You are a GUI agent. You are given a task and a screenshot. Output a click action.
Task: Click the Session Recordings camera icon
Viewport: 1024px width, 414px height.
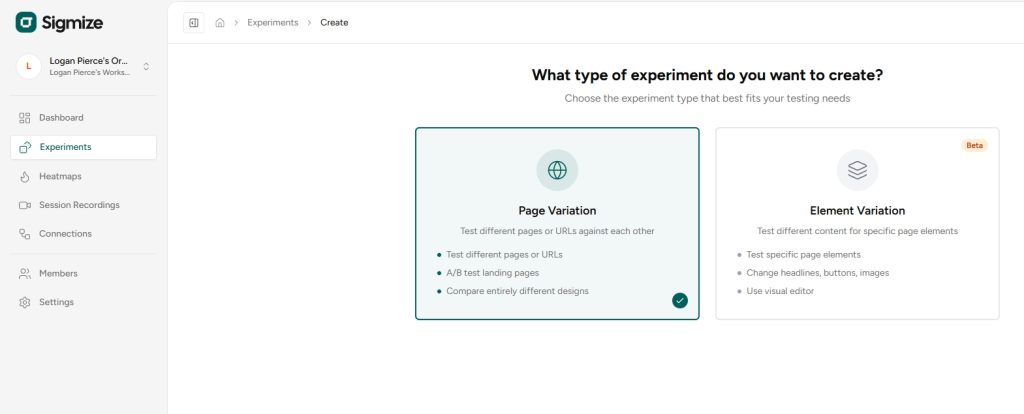[x=25, y=205]
